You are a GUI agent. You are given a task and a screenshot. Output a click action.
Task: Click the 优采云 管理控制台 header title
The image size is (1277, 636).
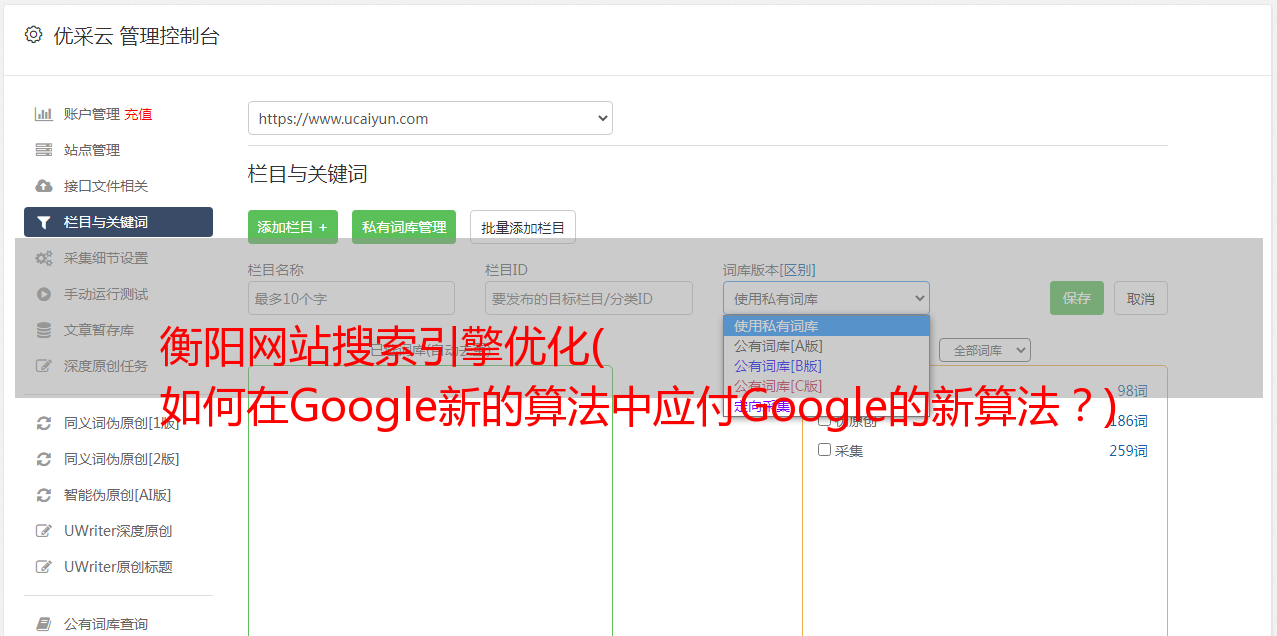tap(136, 36)
